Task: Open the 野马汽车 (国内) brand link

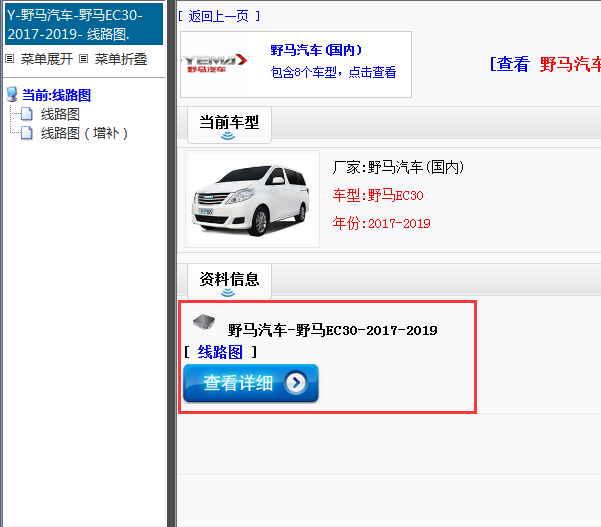Action: point(316,50)
